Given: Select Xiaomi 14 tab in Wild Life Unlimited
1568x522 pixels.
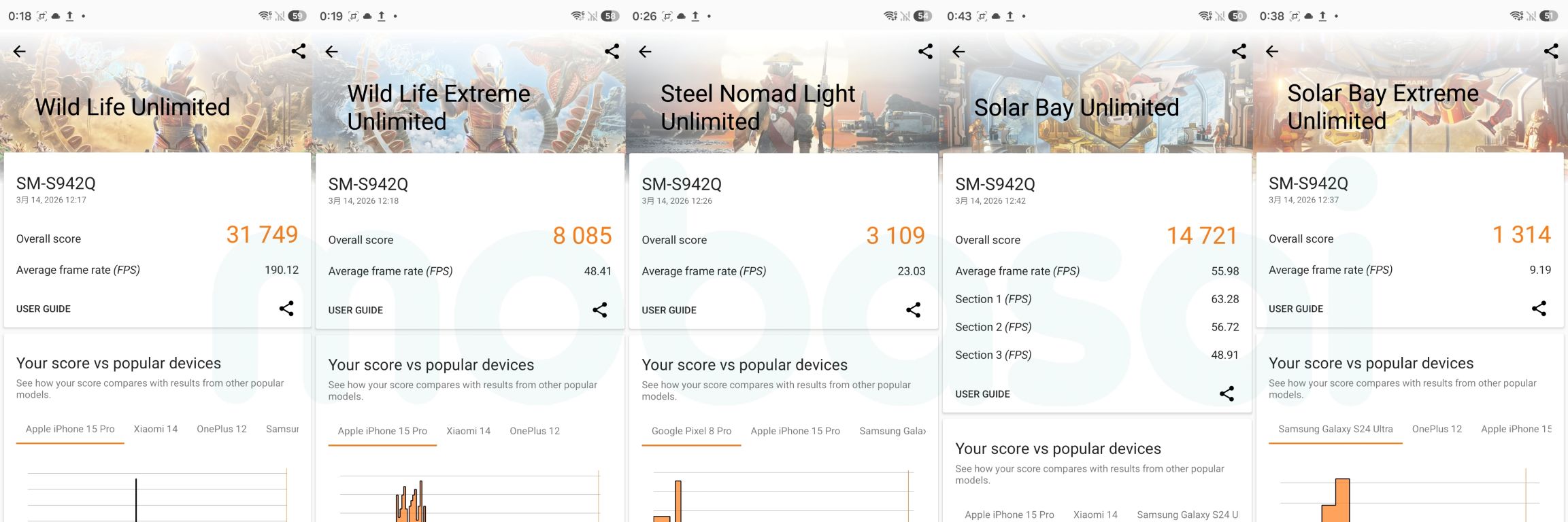Looking at the screenshot, I should tap(155, 429).
